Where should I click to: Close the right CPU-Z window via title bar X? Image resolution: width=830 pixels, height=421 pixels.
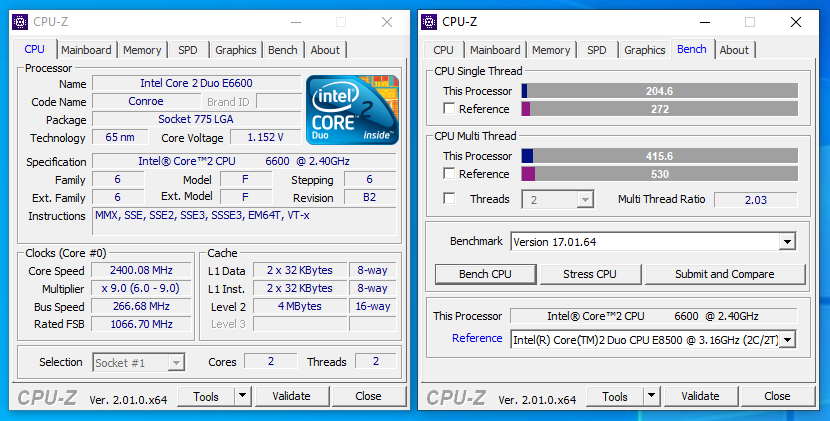[796, 22]
